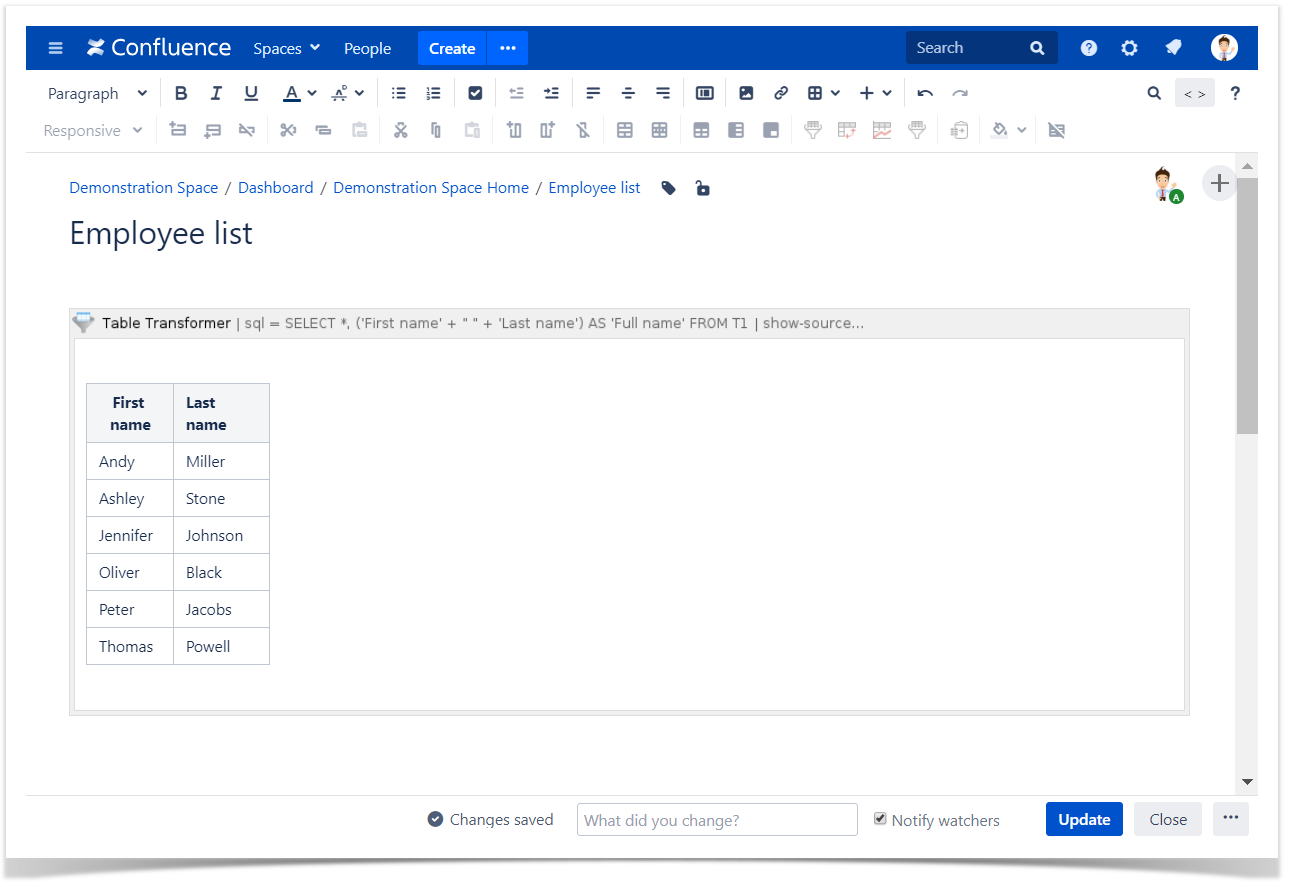Open the page labels tag icon
Screen dimensions: 1292x887
[669, 188]
